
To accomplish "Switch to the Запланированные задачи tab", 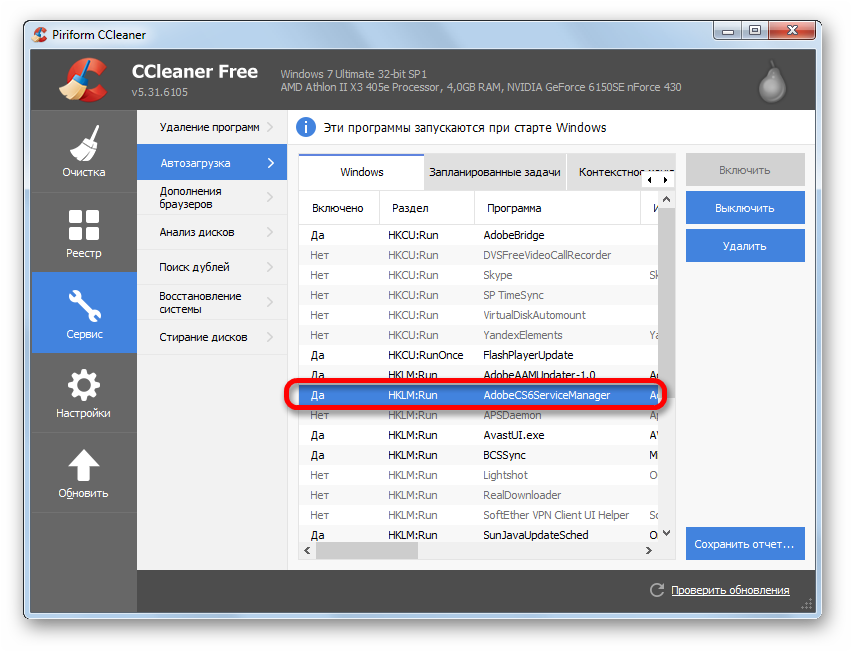I will [494, 172].
